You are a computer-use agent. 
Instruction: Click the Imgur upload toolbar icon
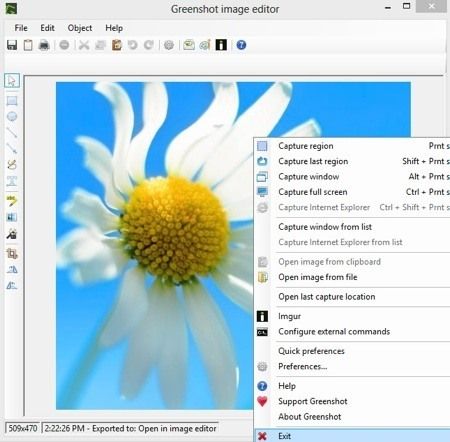(x=221, y=45)
